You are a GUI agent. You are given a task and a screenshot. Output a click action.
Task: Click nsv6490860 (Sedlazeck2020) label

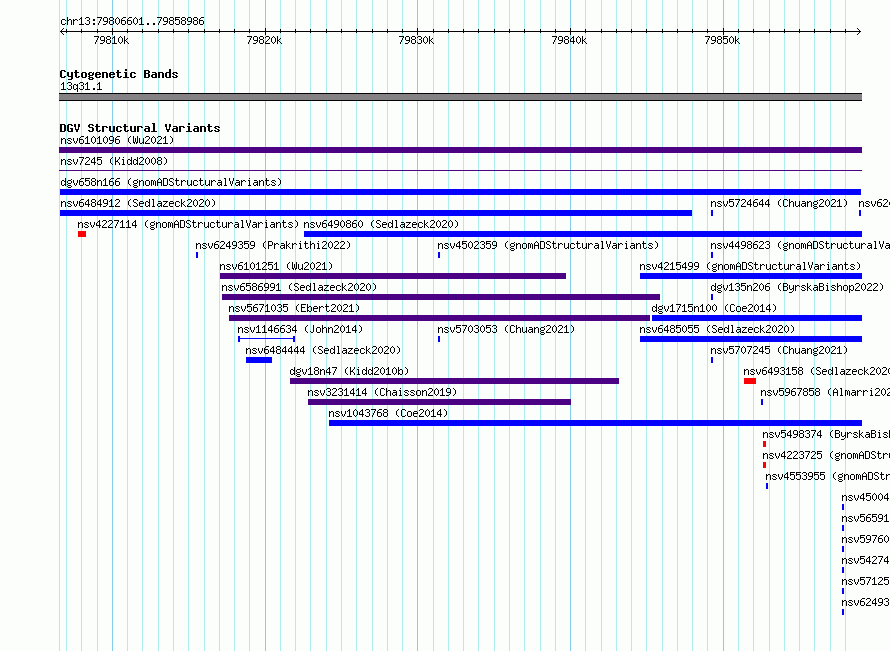pos(381,224)
